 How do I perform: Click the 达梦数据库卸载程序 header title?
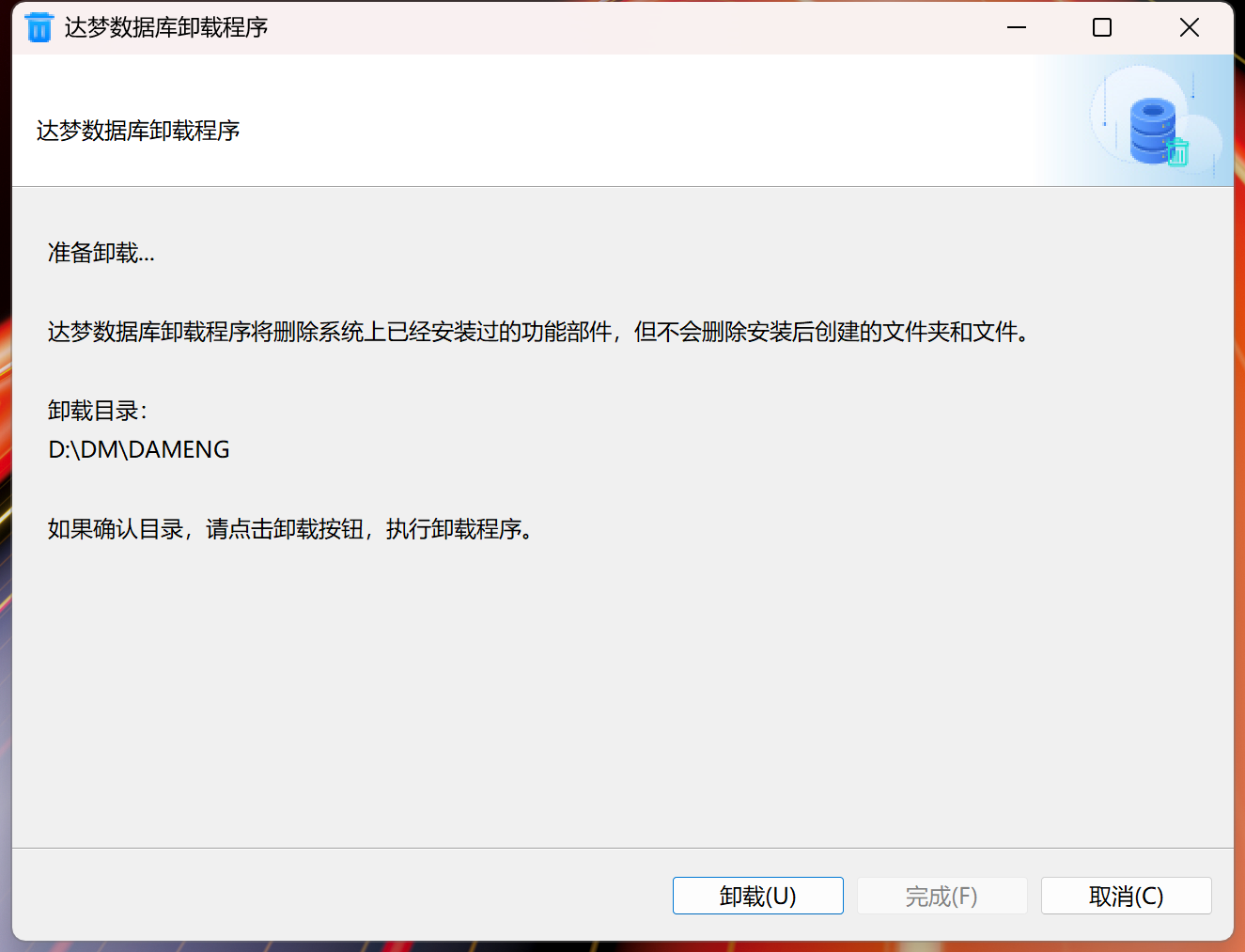point(138,131)
